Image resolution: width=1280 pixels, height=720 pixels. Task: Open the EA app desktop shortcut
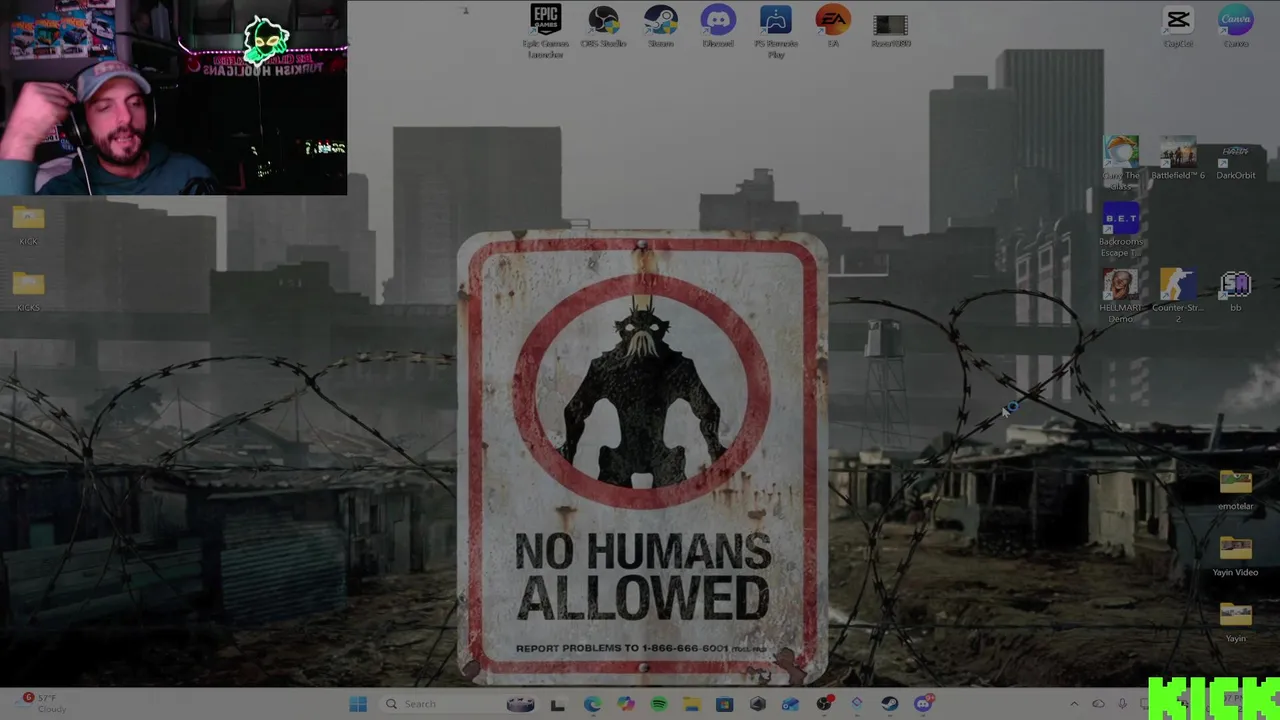click(833, 27)
